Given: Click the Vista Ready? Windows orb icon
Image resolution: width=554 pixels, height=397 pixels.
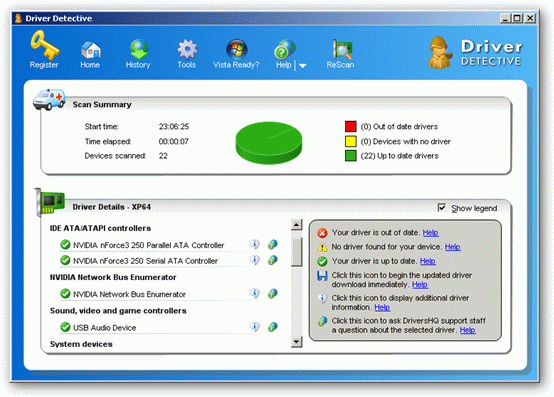Looking at the screenshot, I should click(x=236, y=49).
